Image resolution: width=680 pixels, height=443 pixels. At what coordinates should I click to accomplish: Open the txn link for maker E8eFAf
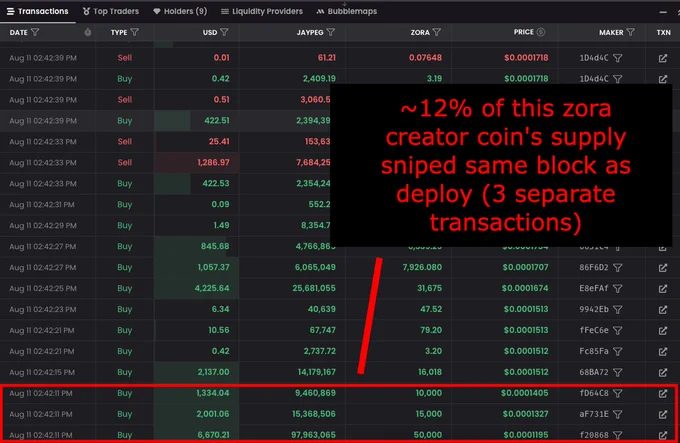pyautogui.click(x=663, y=289)
